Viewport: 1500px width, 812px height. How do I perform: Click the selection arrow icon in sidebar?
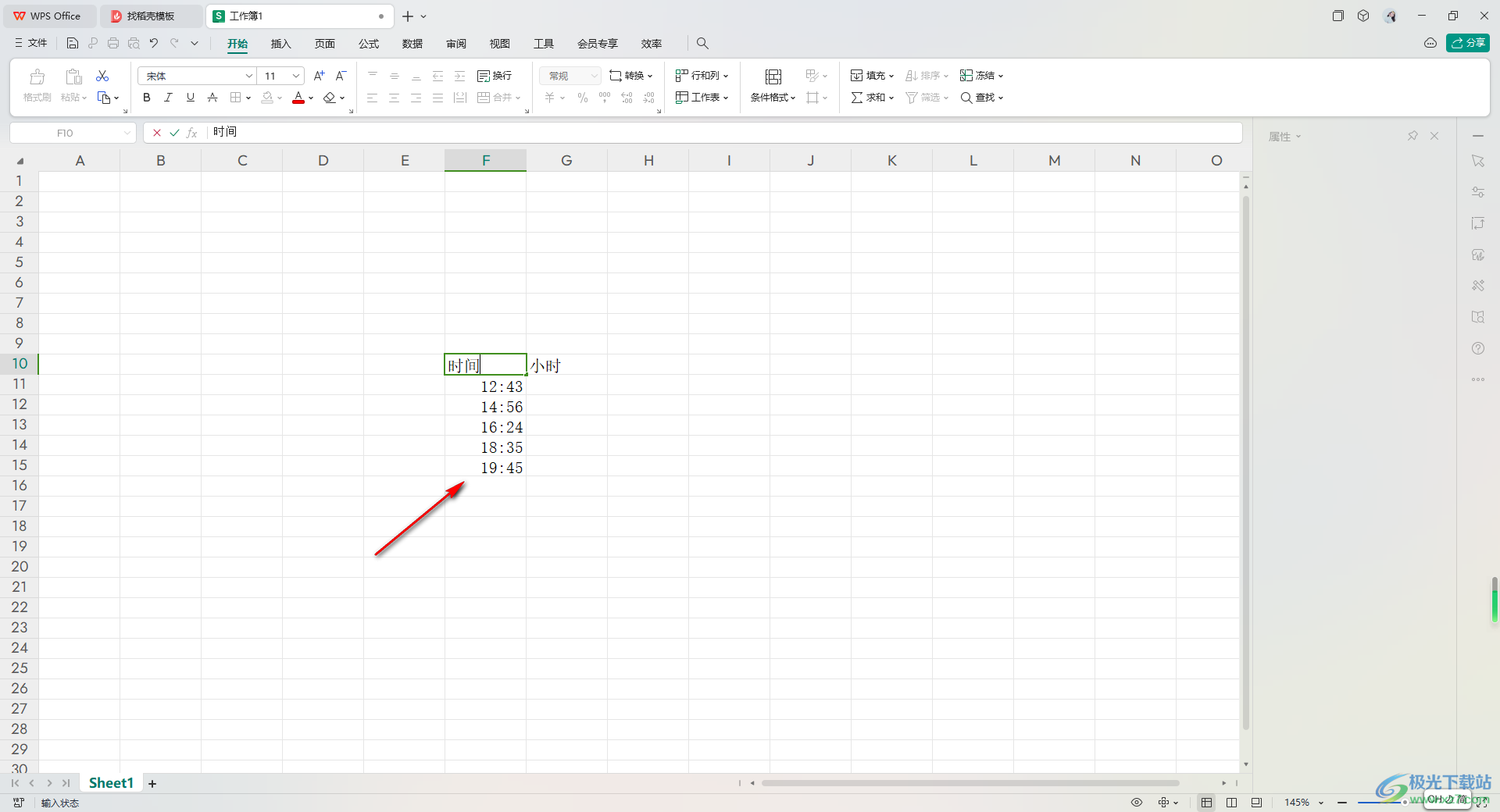coord(1478,161)
